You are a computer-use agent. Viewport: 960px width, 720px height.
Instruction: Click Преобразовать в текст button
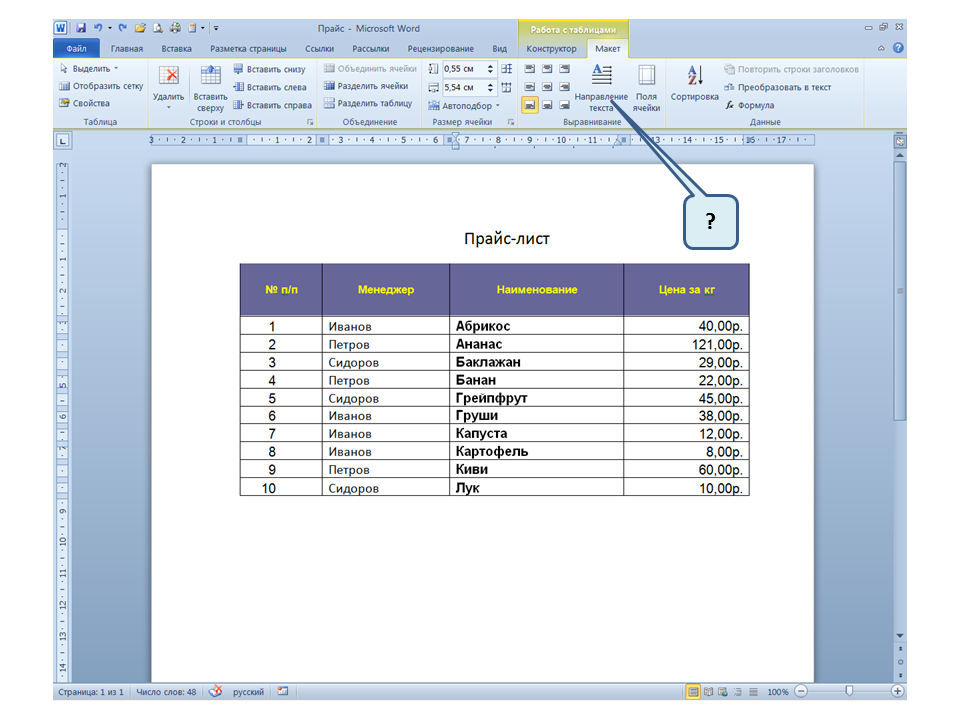point(778,87)
